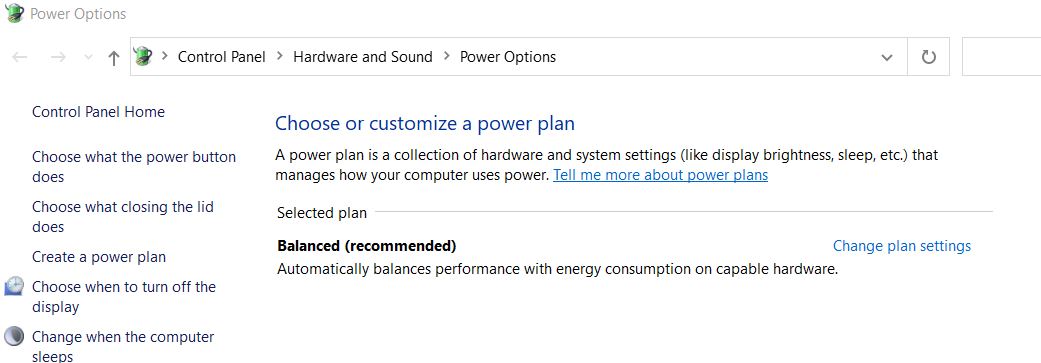This screenshot has height=363, width=1041.
Task: Expand the chevron after Control Panel breadcrumb
Action: click(280, 57)
